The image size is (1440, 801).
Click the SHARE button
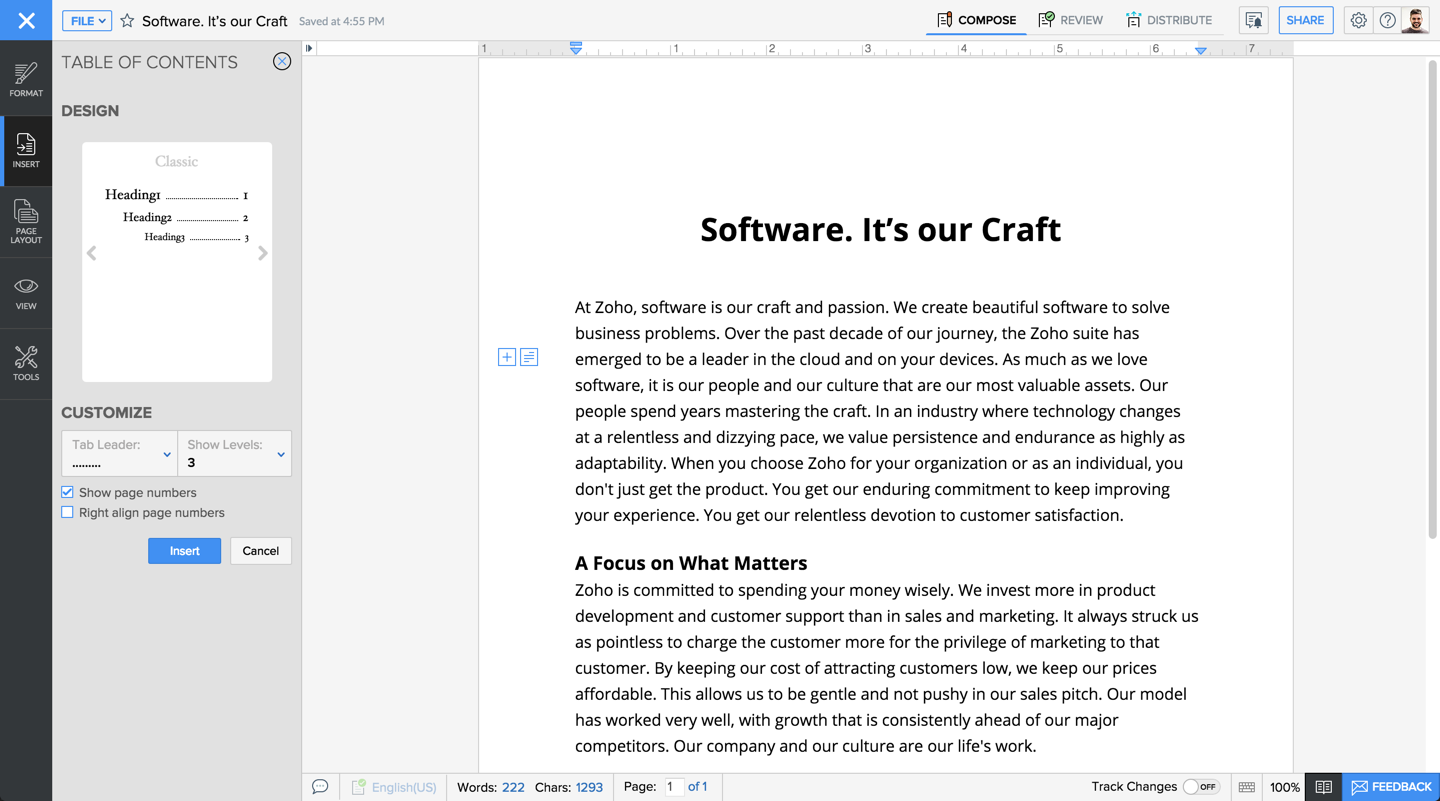pyautogui.click(x=1305, y=20)
